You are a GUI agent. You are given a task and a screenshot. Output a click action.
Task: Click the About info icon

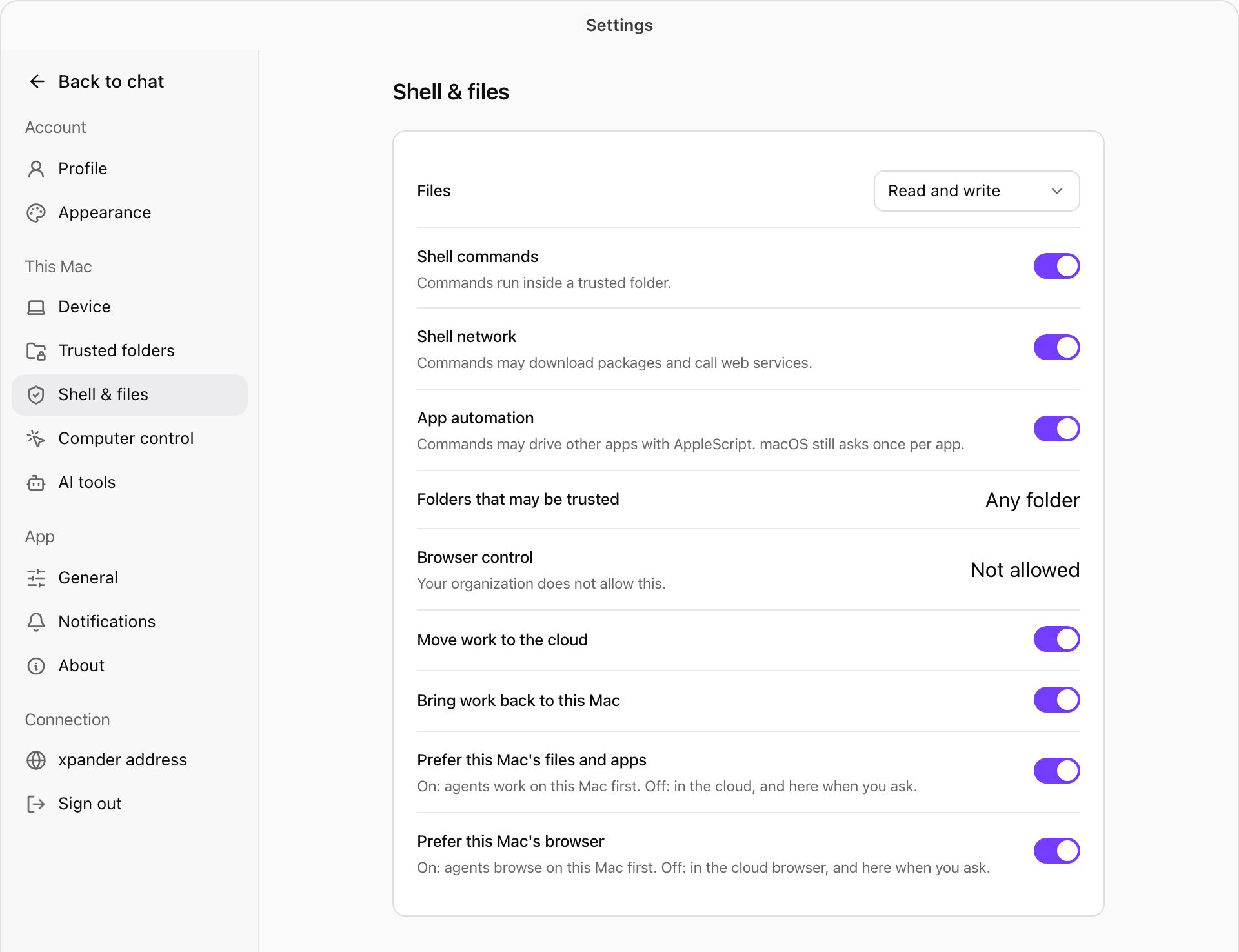click(x=36, y=666)
